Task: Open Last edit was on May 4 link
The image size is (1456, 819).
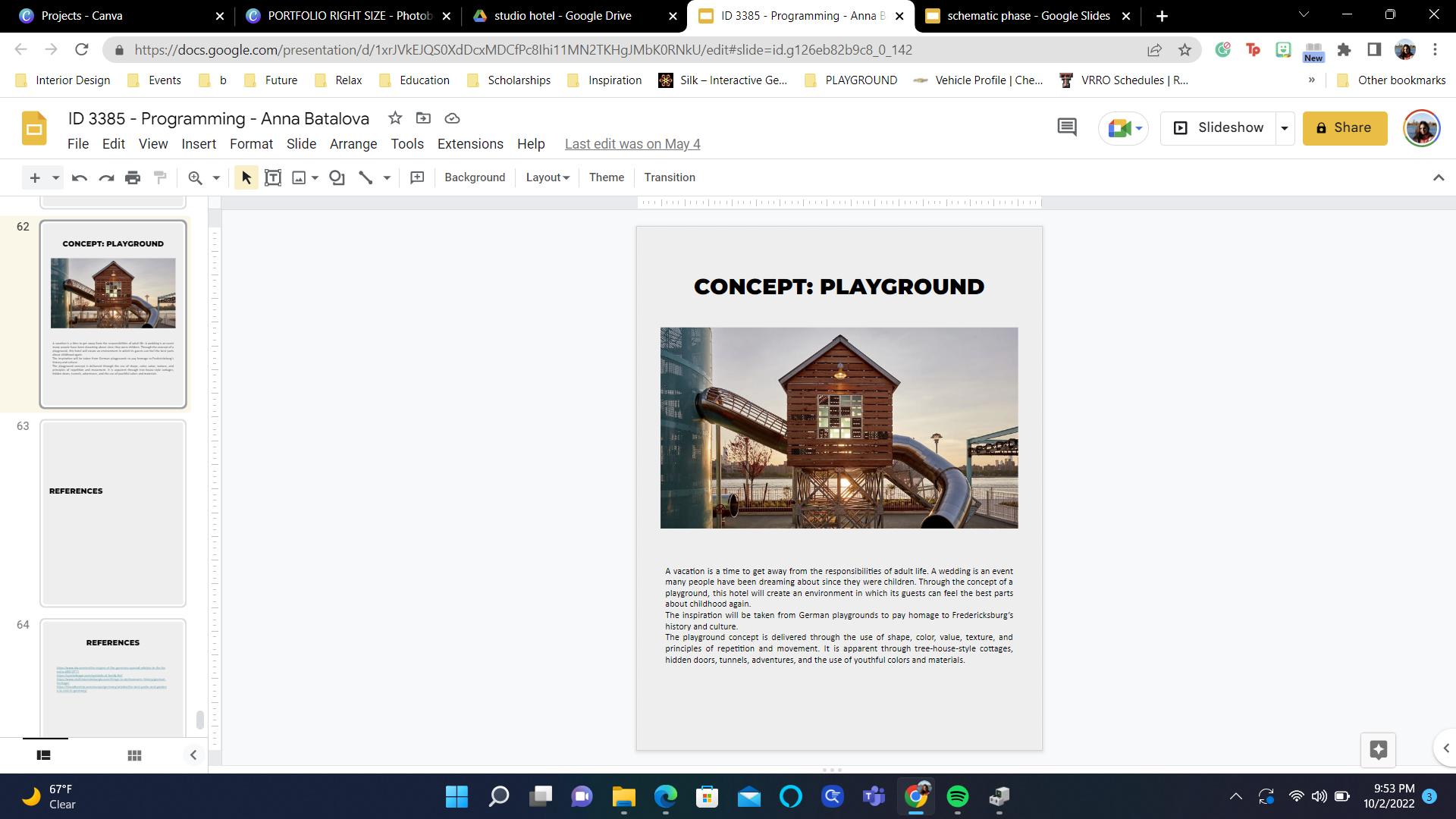Action: point(632,144)
